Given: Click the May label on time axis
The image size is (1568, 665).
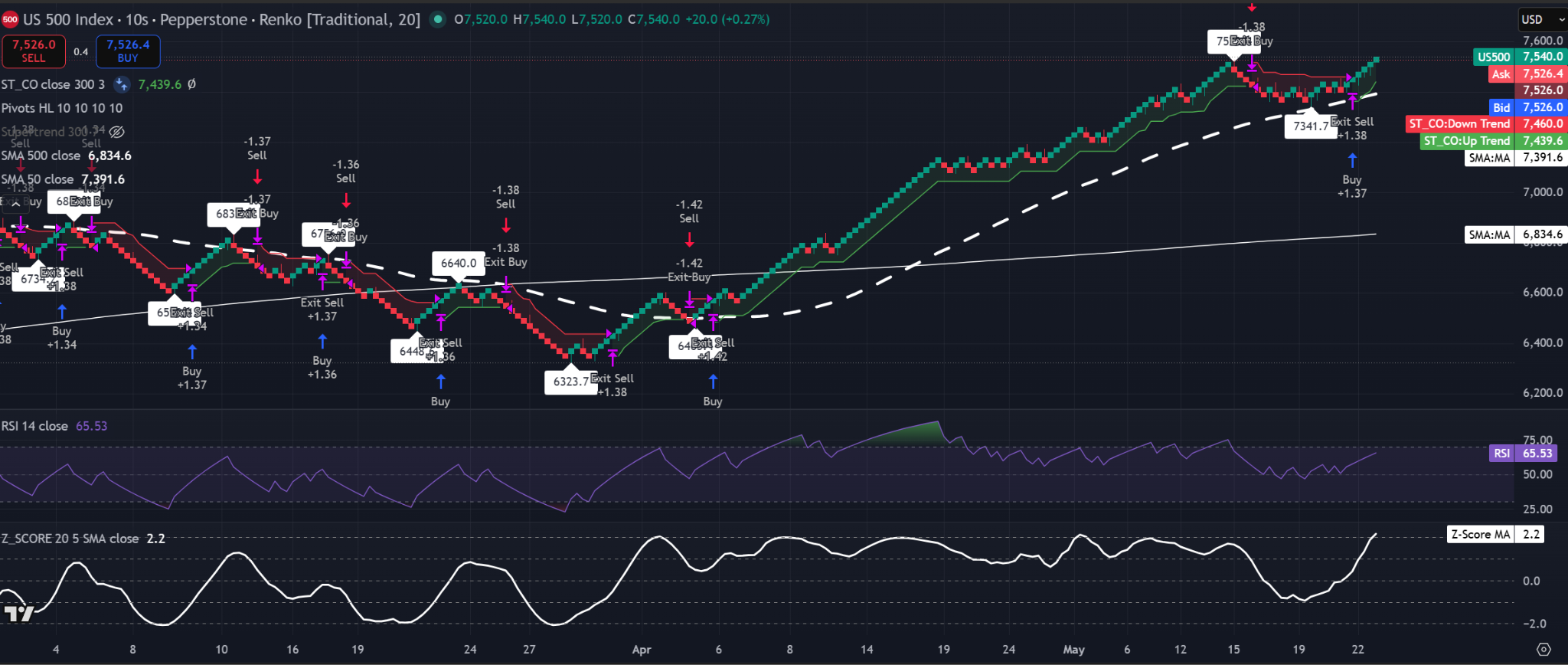Looking at the screenshot, I should tap(1074, 650).
